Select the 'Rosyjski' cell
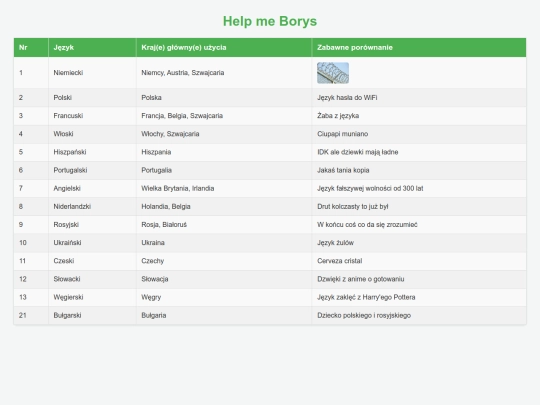 point(92,225)
